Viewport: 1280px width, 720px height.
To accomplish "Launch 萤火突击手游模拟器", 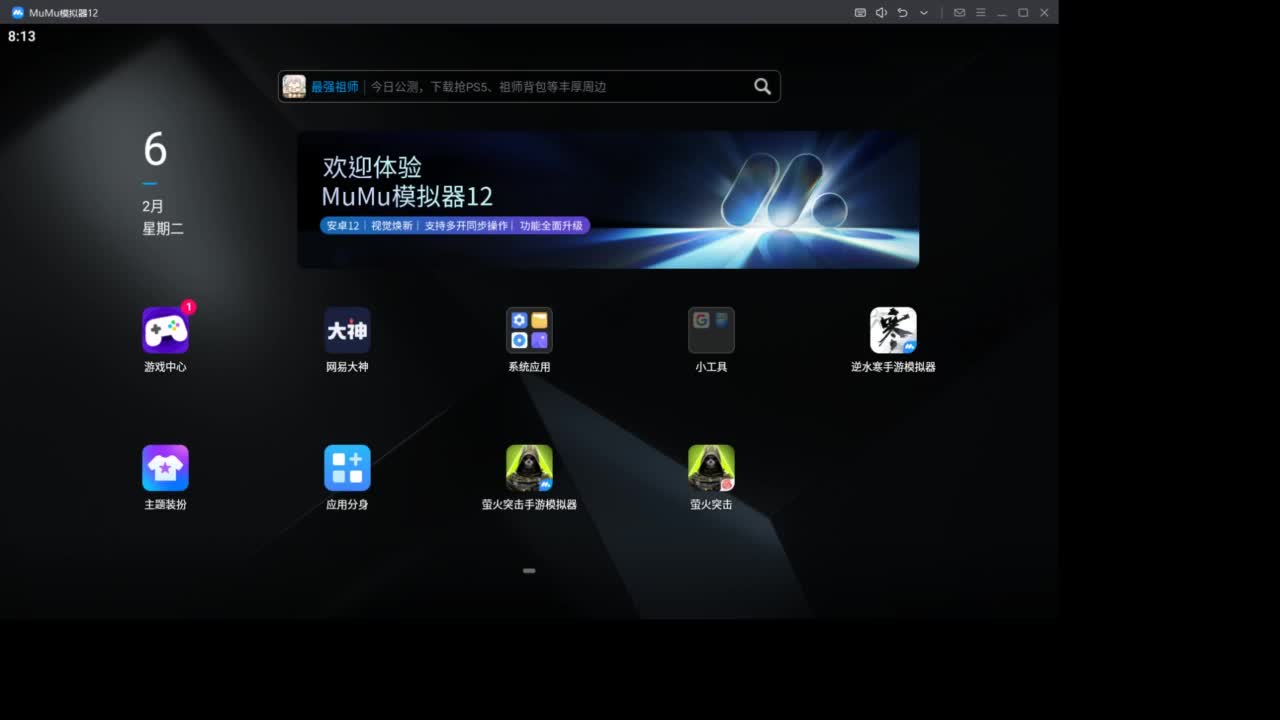I will coord(529,468).
